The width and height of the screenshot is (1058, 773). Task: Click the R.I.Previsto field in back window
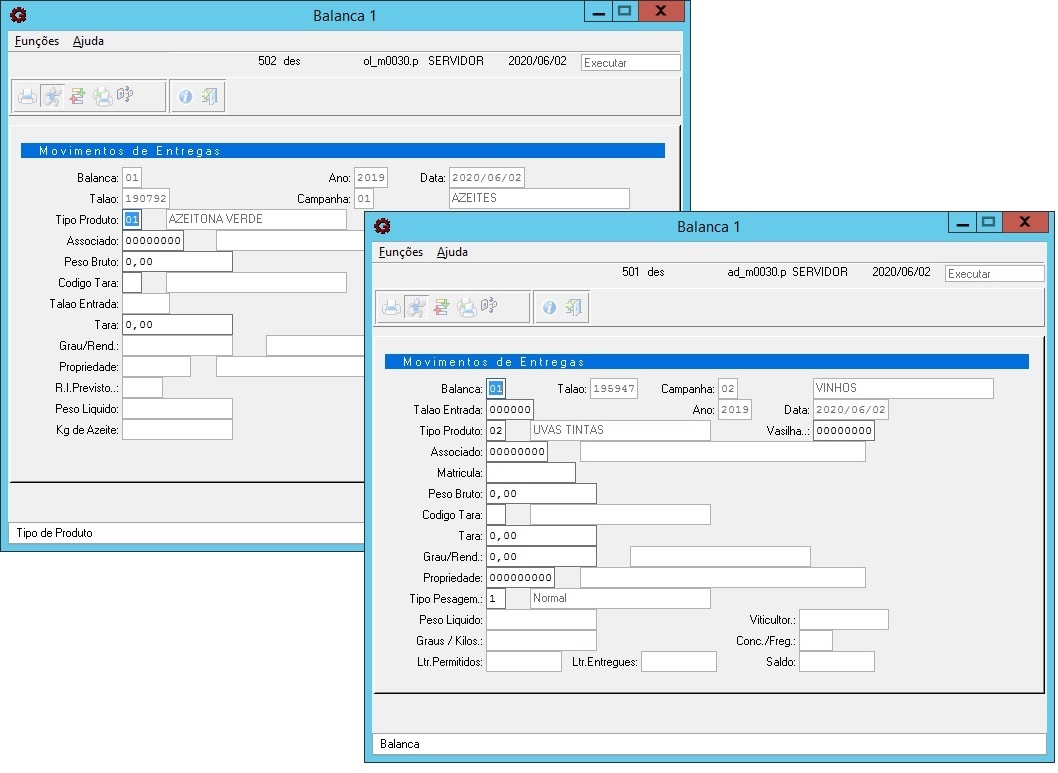[x=142, y=388]
